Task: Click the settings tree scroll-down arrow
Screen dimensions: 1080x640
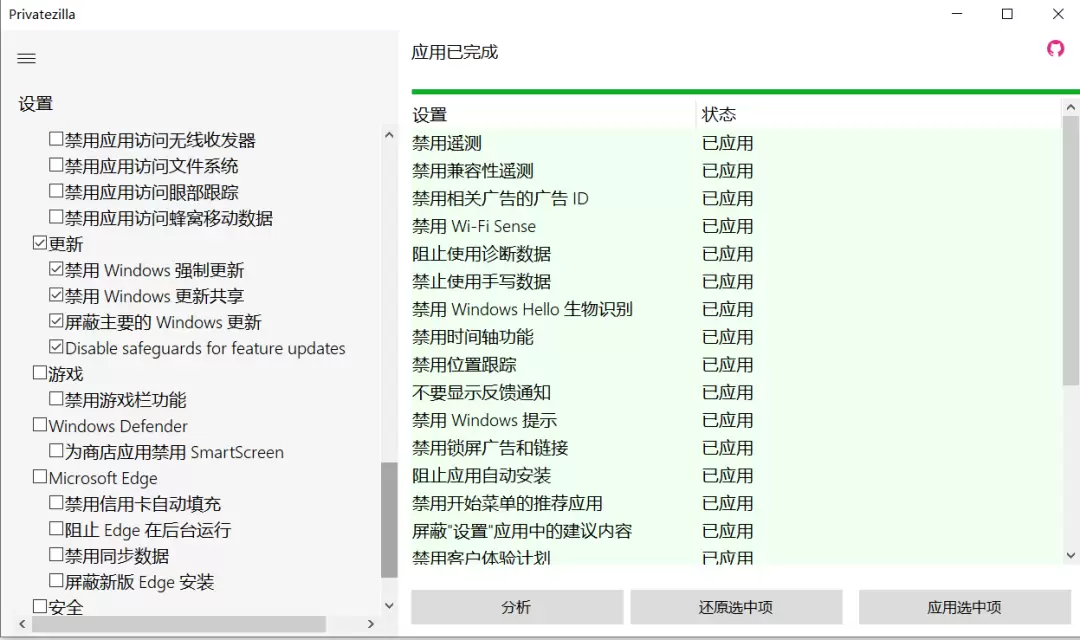Action: pos(389,606)
